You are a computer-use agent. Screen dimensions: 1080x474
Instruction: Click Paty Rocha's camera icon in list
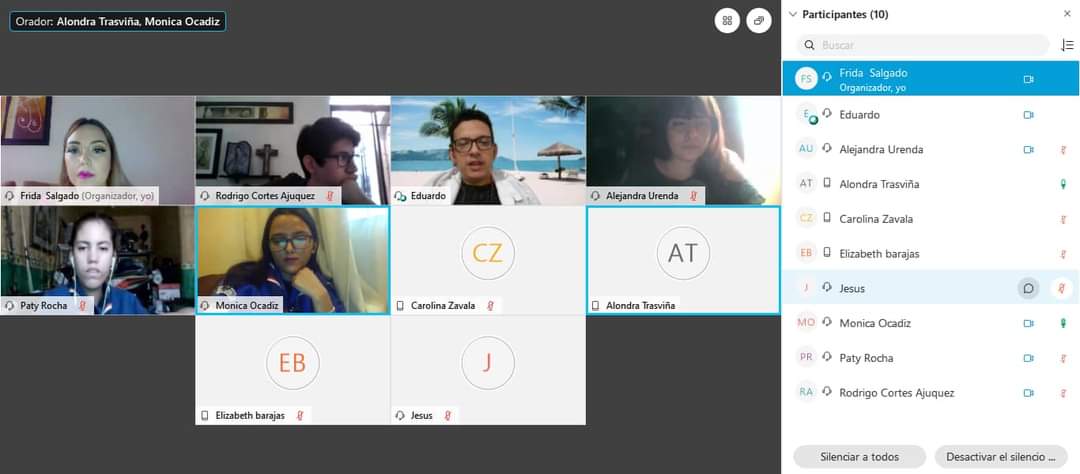pos(1028,358)
